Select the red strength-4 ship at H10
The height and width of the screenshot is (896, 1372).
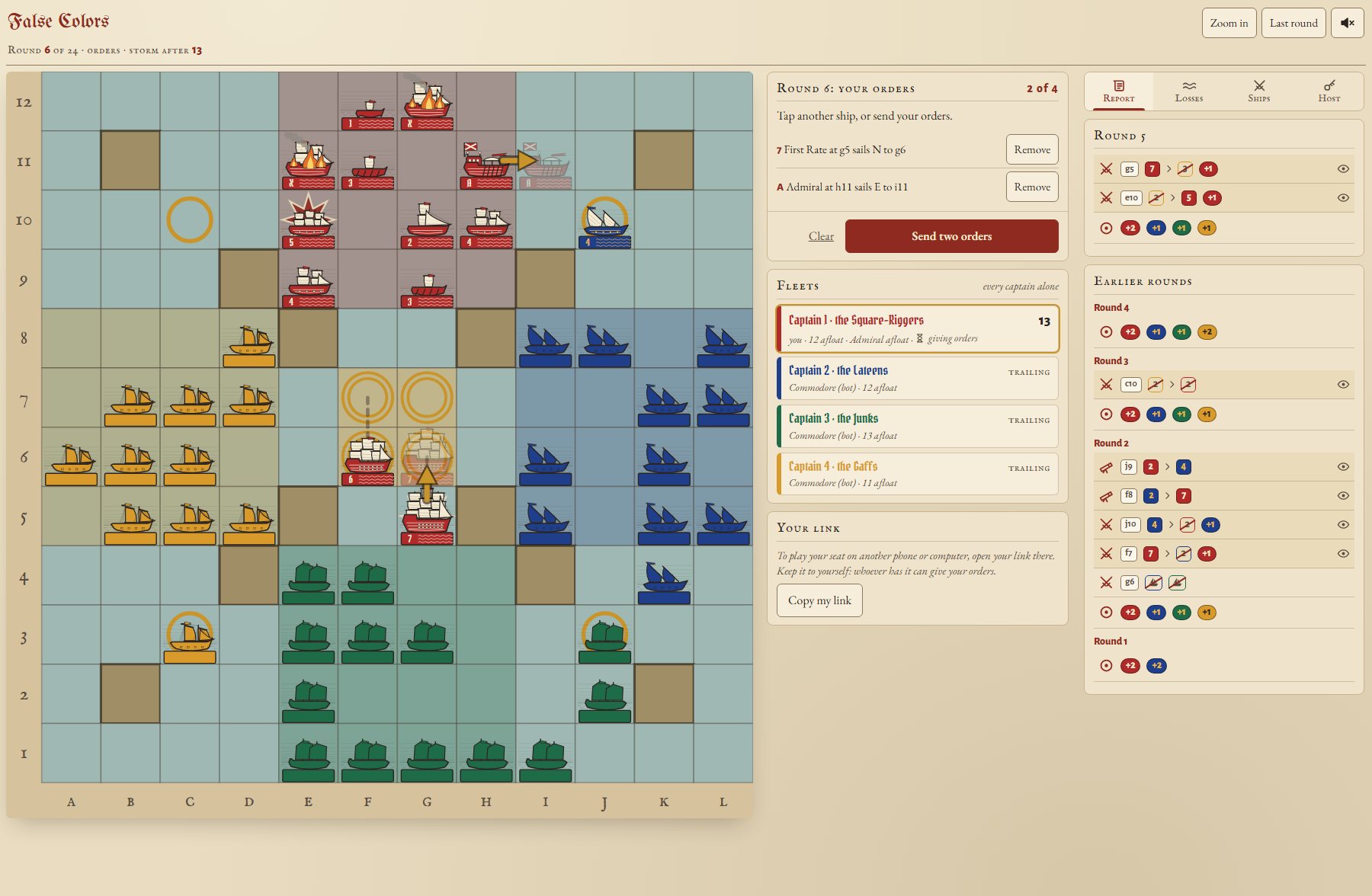pyautogui.click(x=486, y=227)
